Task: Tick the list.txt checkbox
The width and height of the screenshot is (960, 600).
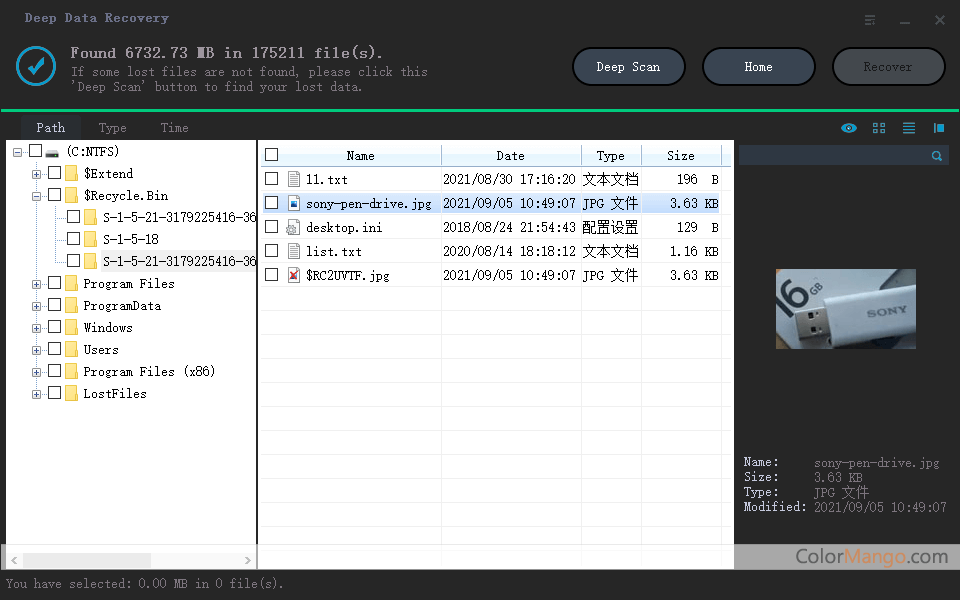Action: [x=272, y=251]
